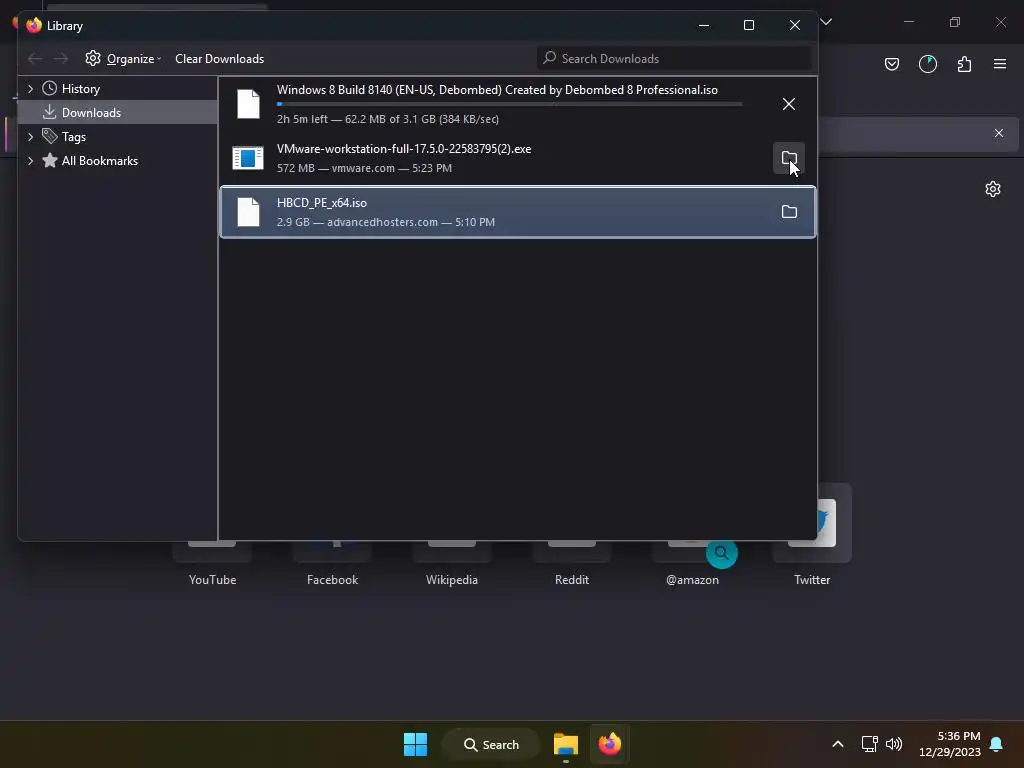The image size is (1024, 768).
Task: Click the Windows 8 ISO download progress bar
Action: 509,104
